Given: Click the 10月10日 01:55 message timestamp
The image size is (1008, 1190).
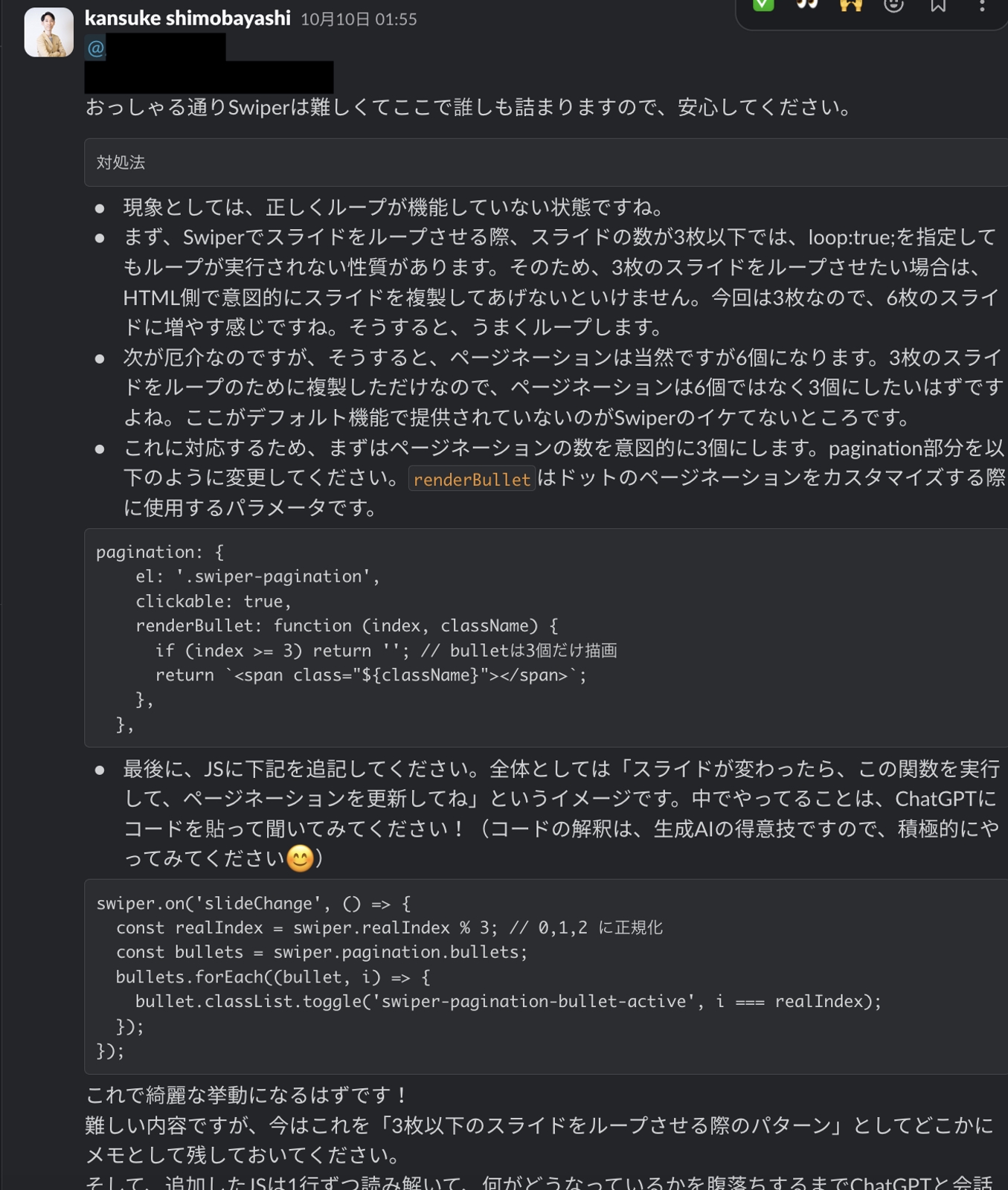Looking at the screenshot, I should [359, 19].
